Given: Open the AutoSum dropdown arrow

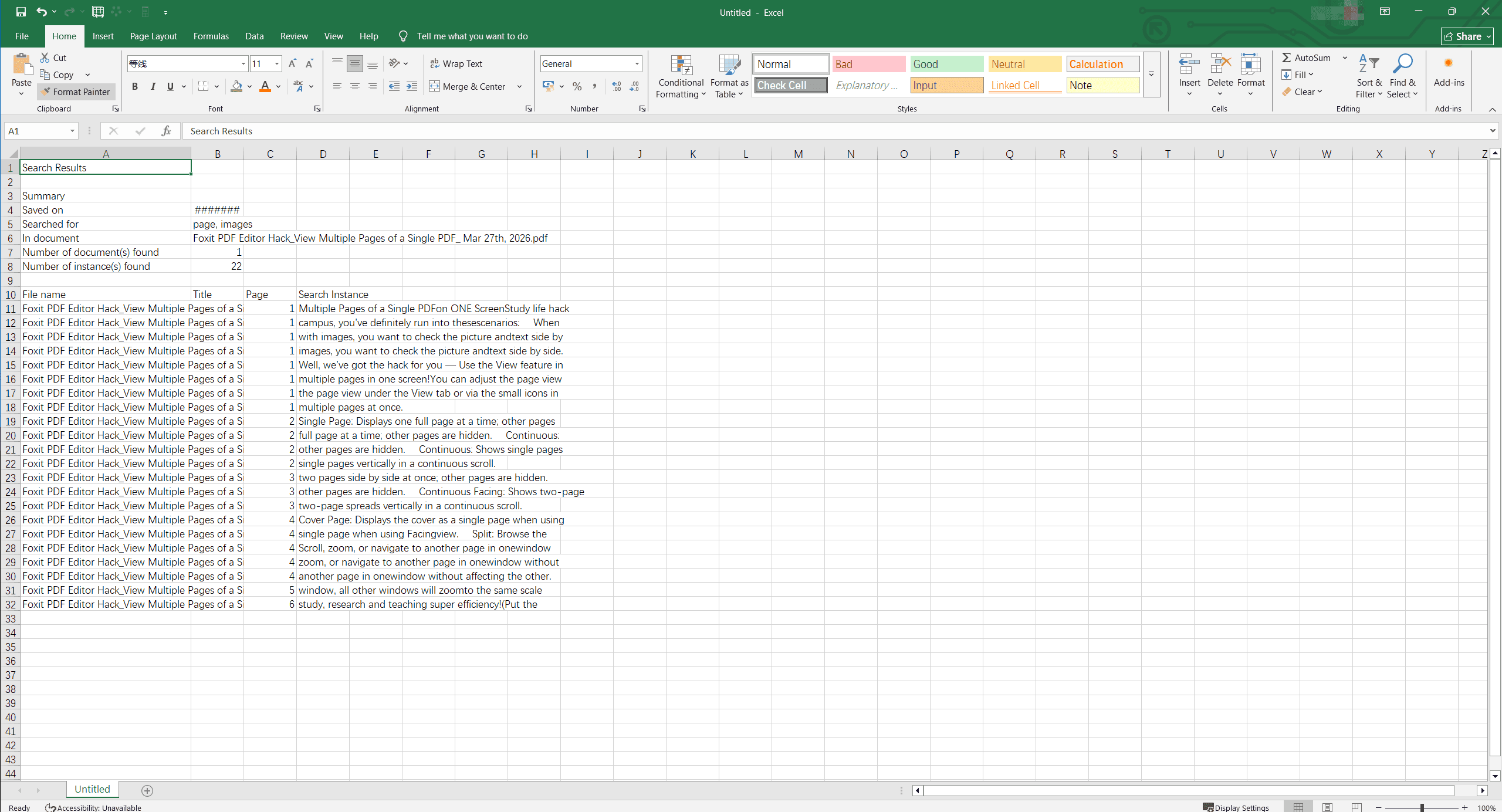Looking at the screenshot, I should 1345,57.
